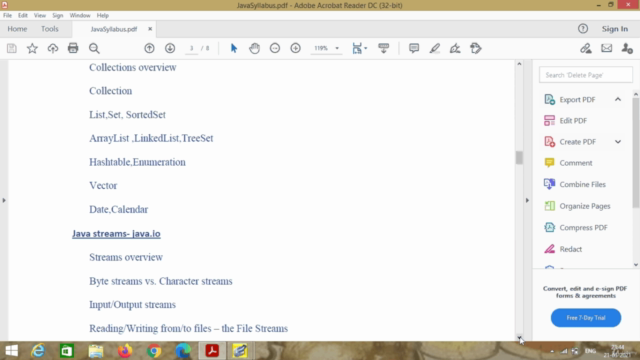Click the document vertical scrollbar thumb
This screenshot has height=360, width=640.
click(519, 158)
